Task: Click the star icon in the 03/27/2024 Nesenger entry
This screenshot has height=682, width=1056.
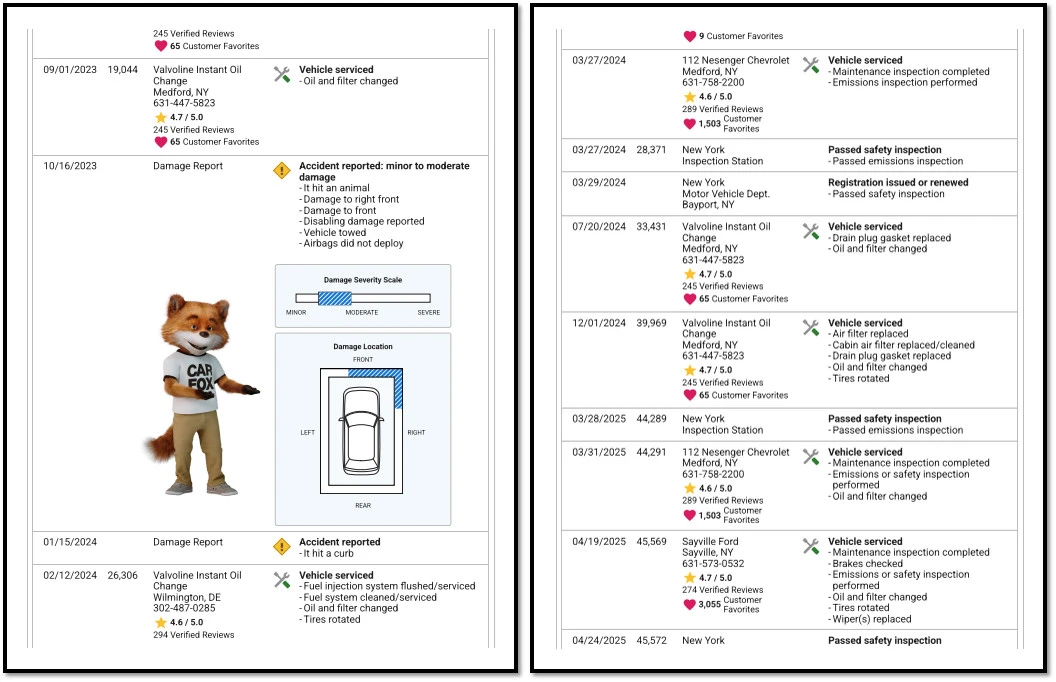Action: (x=690, y=97)
